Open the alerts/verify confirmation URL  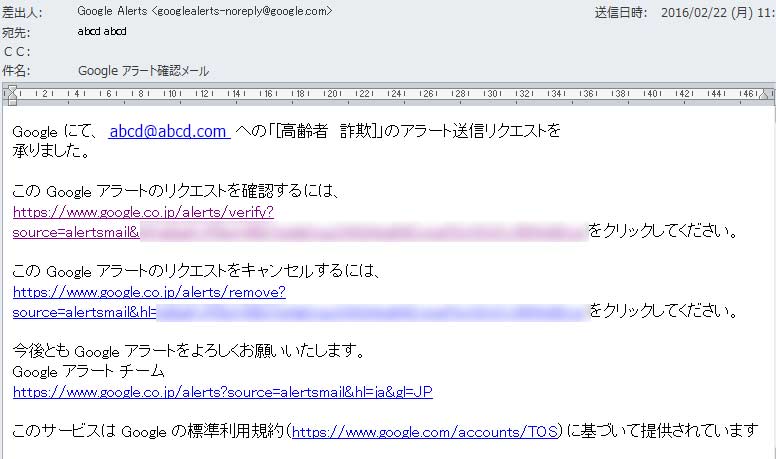[x=143, y=212]
